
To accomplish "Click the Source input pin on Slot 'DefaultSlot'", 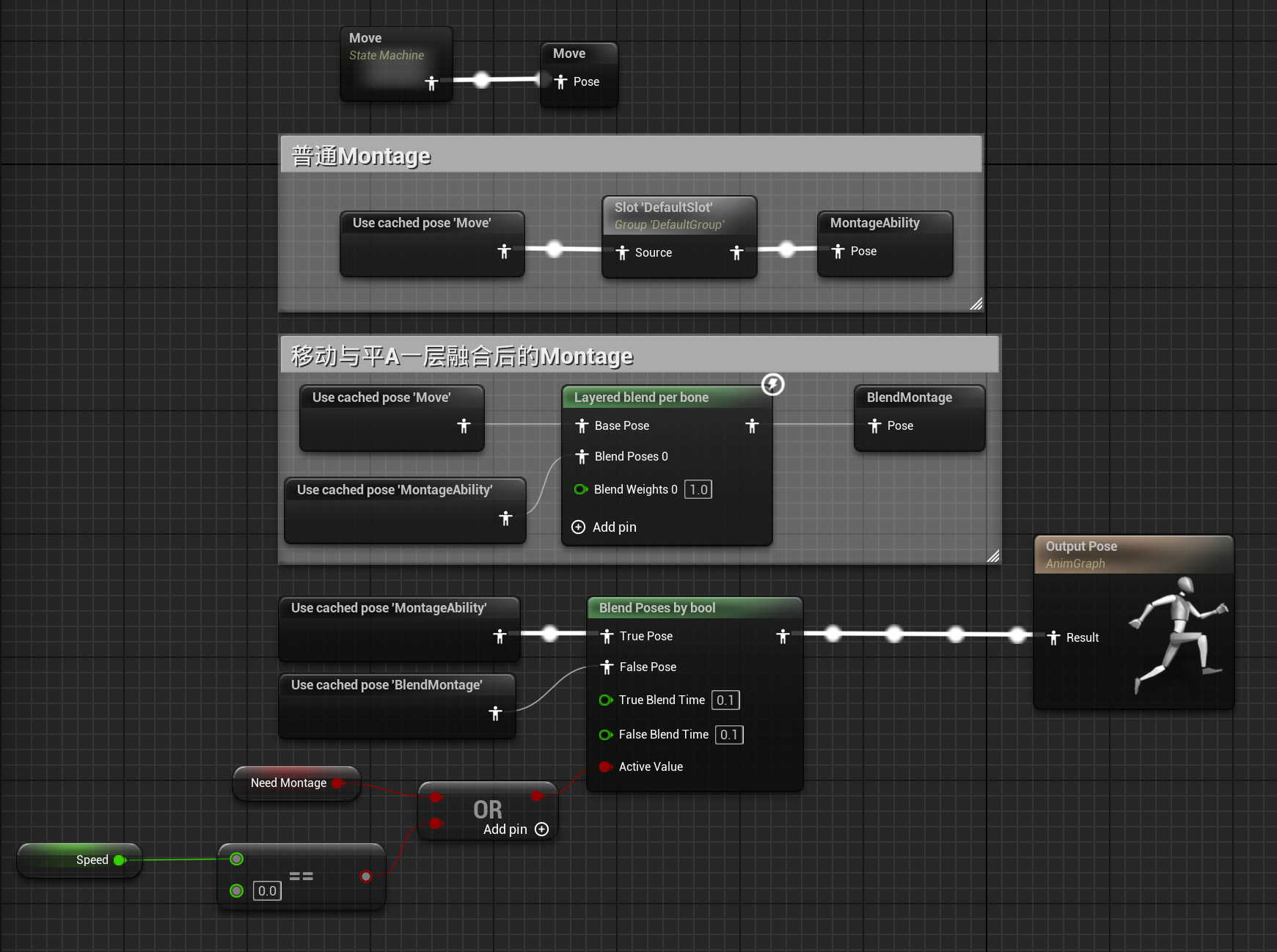I will pos(622,252).
